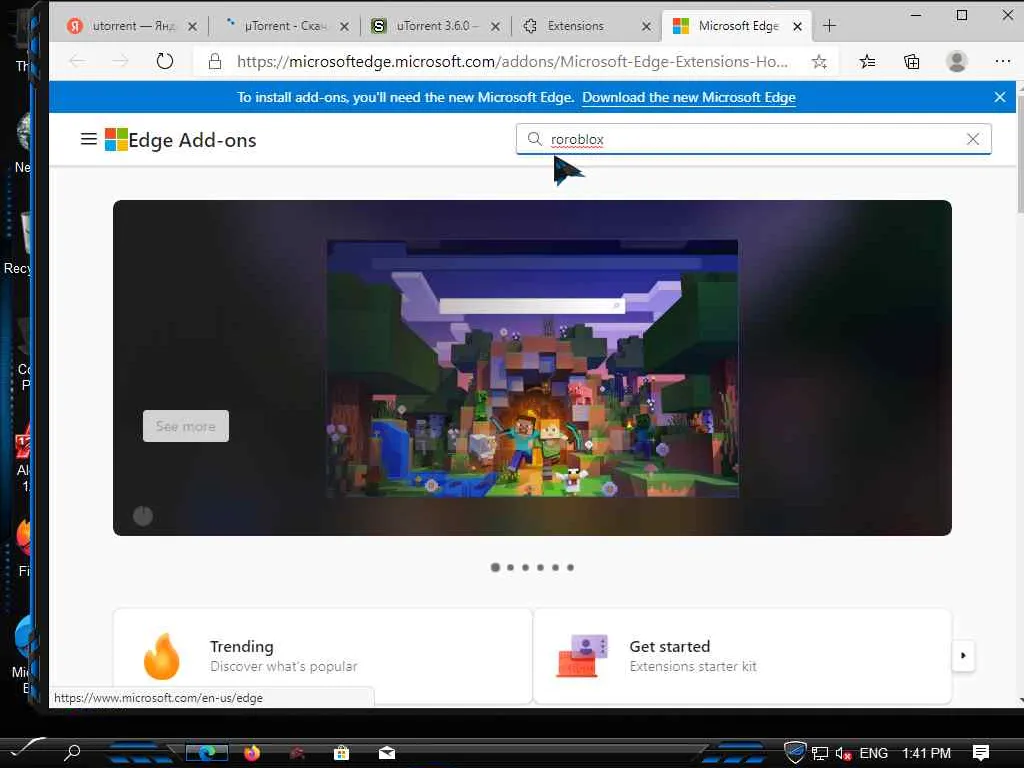
Task: Switch to the Extensions tab
Action: (x=586, y=26)
